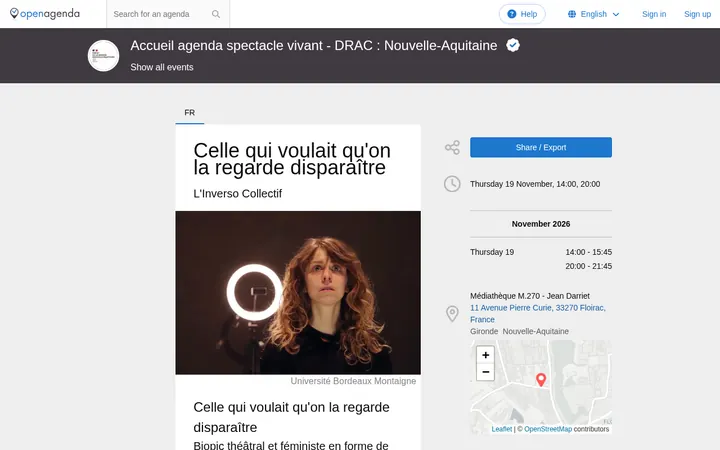
Task: Click the globe language icon
Action: [x=572, y=14]
